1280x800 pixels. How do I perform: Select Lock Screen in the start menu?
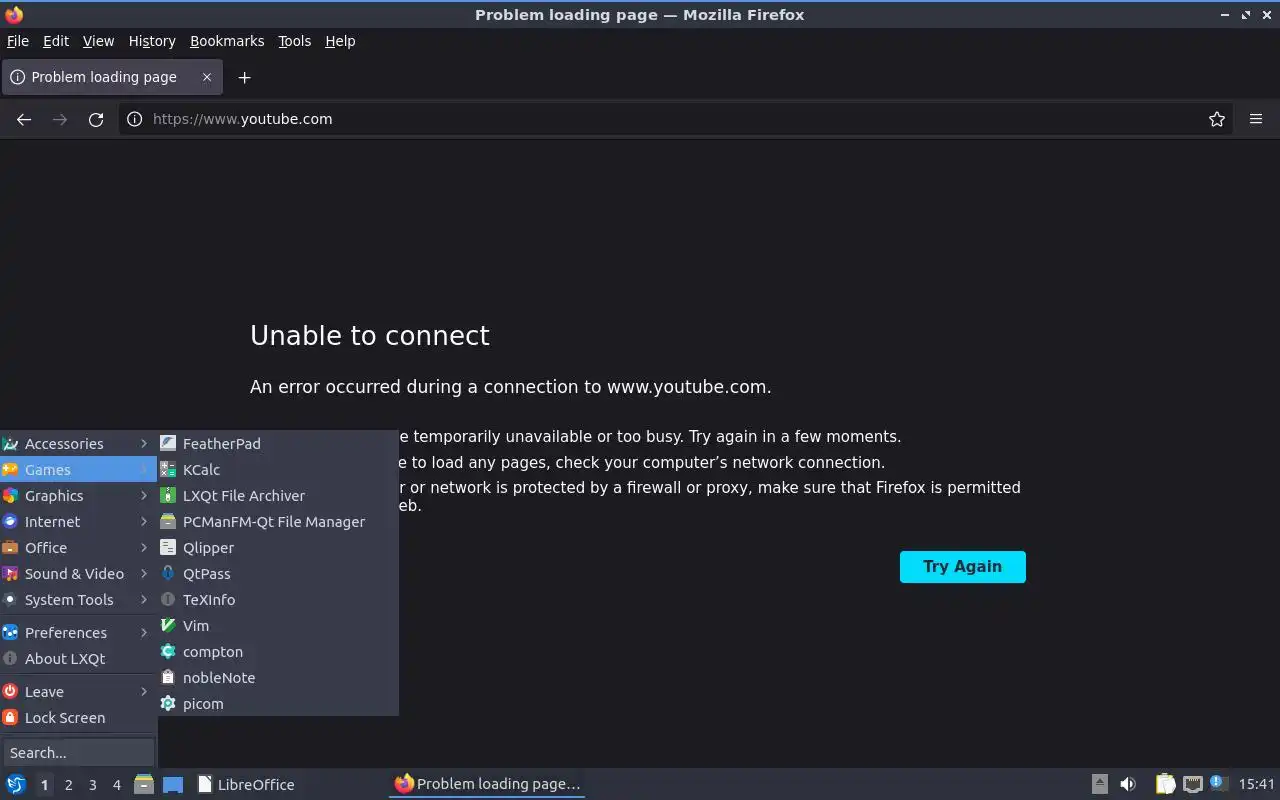point(78,717)
